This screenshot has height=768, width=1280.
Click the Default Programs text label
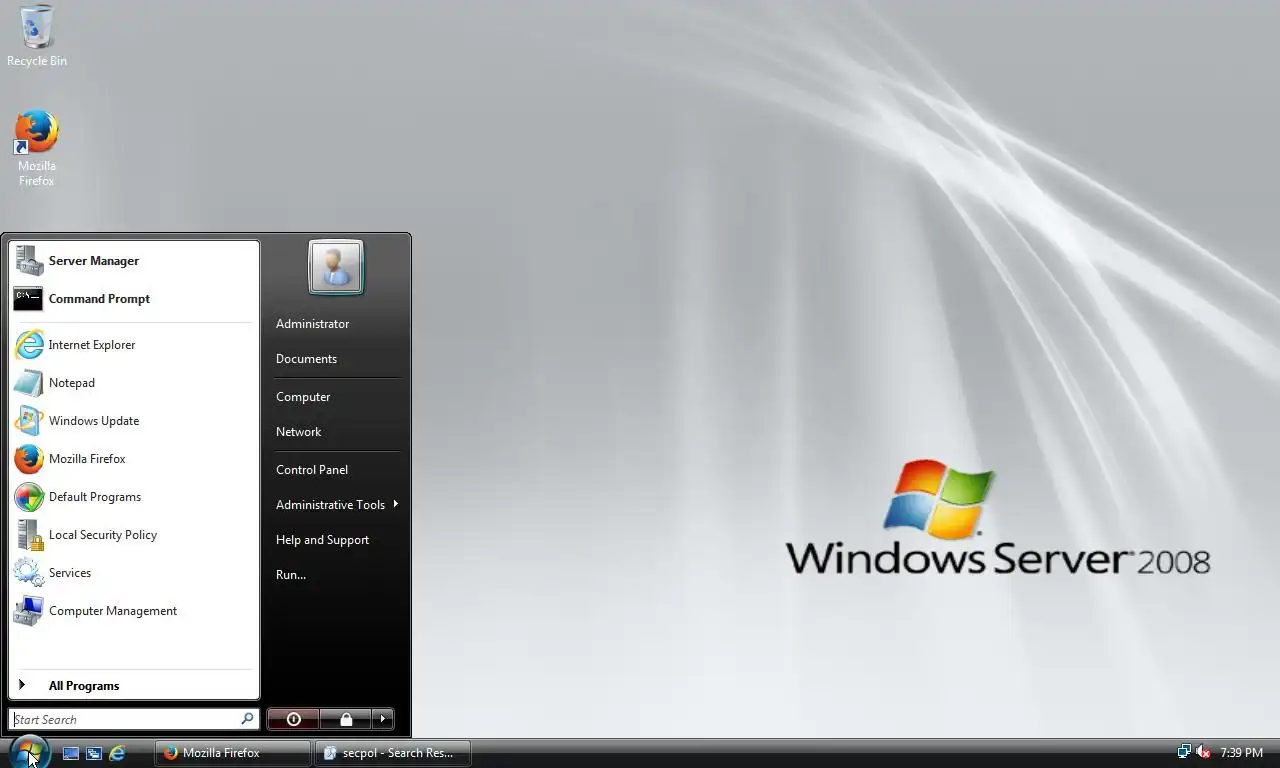click(95, 497)
